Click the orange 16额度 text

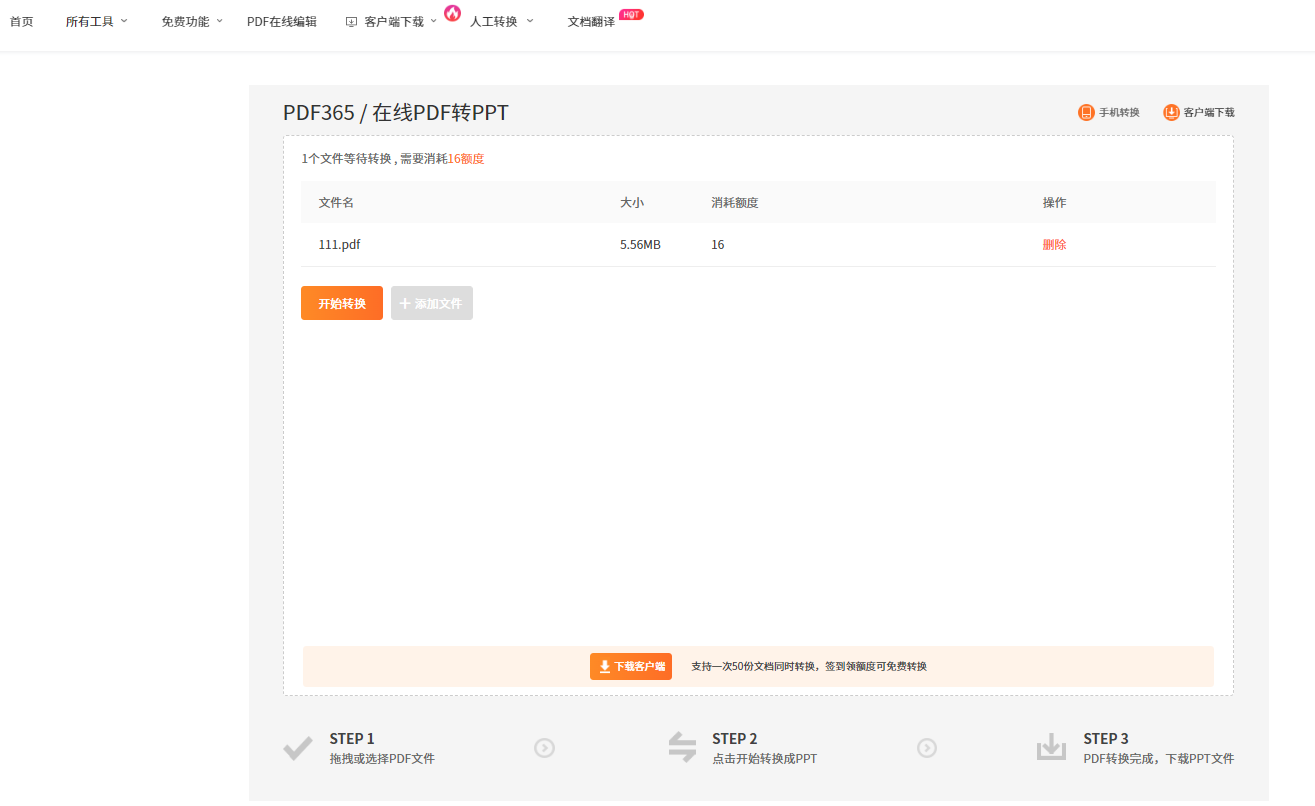(x=466, y=158)
